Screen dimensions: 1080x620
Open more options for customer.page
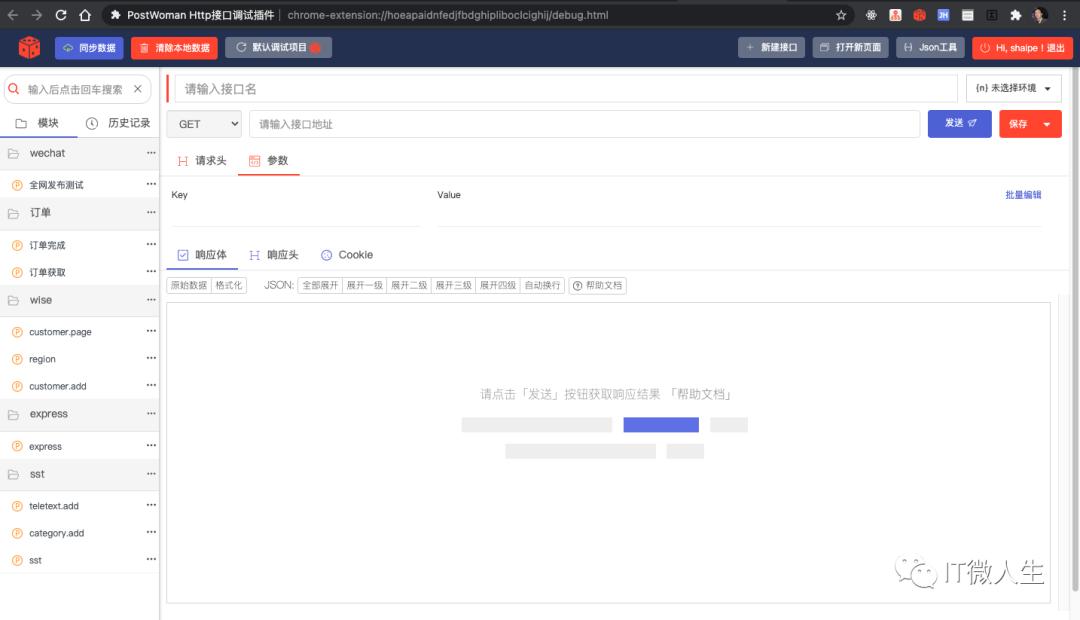151,331
